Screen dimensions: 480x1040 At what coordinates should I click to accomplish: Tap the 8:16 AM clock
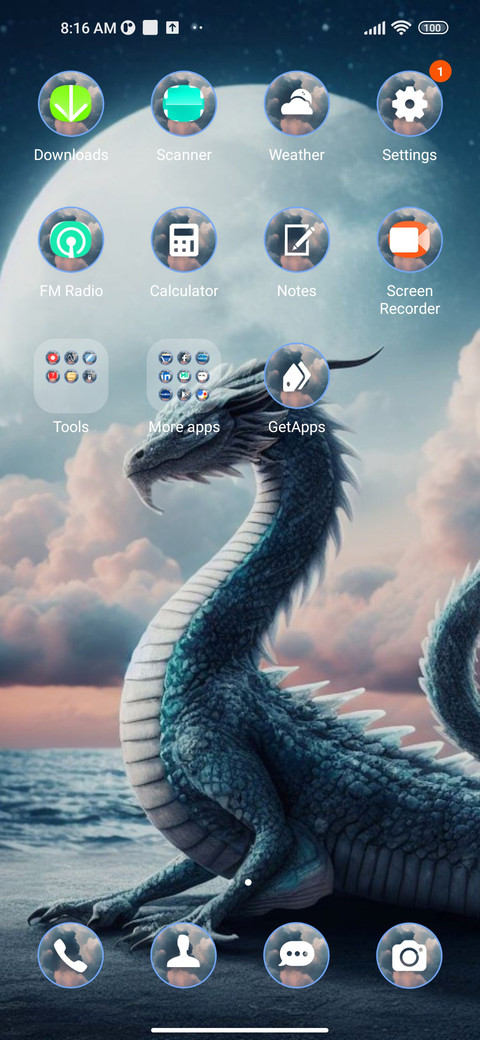click(x=88, y=28)
